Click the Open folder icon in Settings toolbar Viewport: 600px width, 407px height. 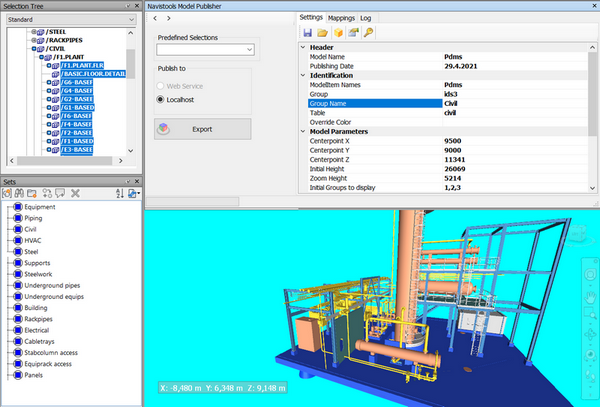point(324,33)
